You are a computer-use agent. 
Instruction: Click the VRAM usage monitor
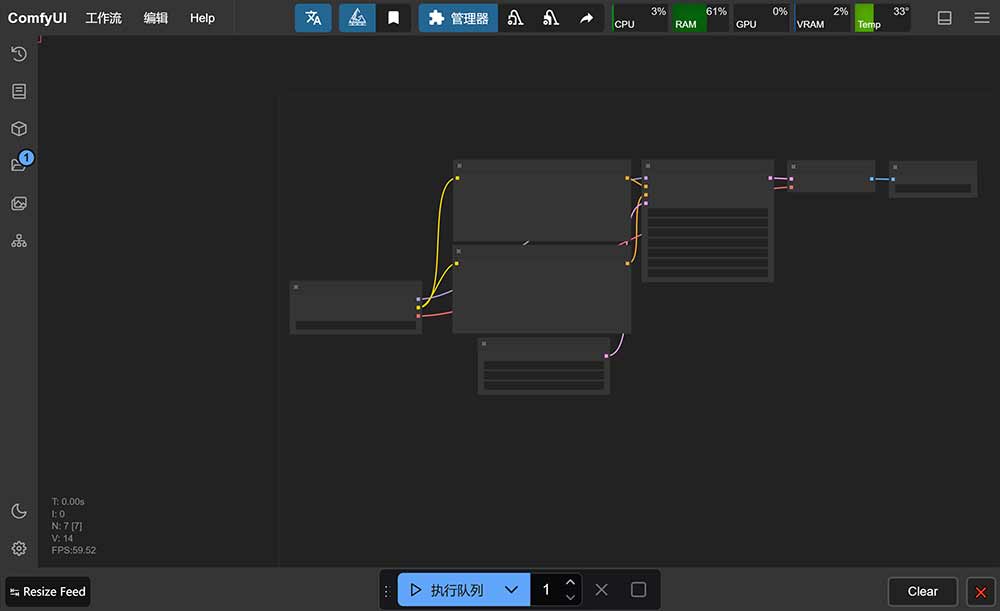point(822,18)
